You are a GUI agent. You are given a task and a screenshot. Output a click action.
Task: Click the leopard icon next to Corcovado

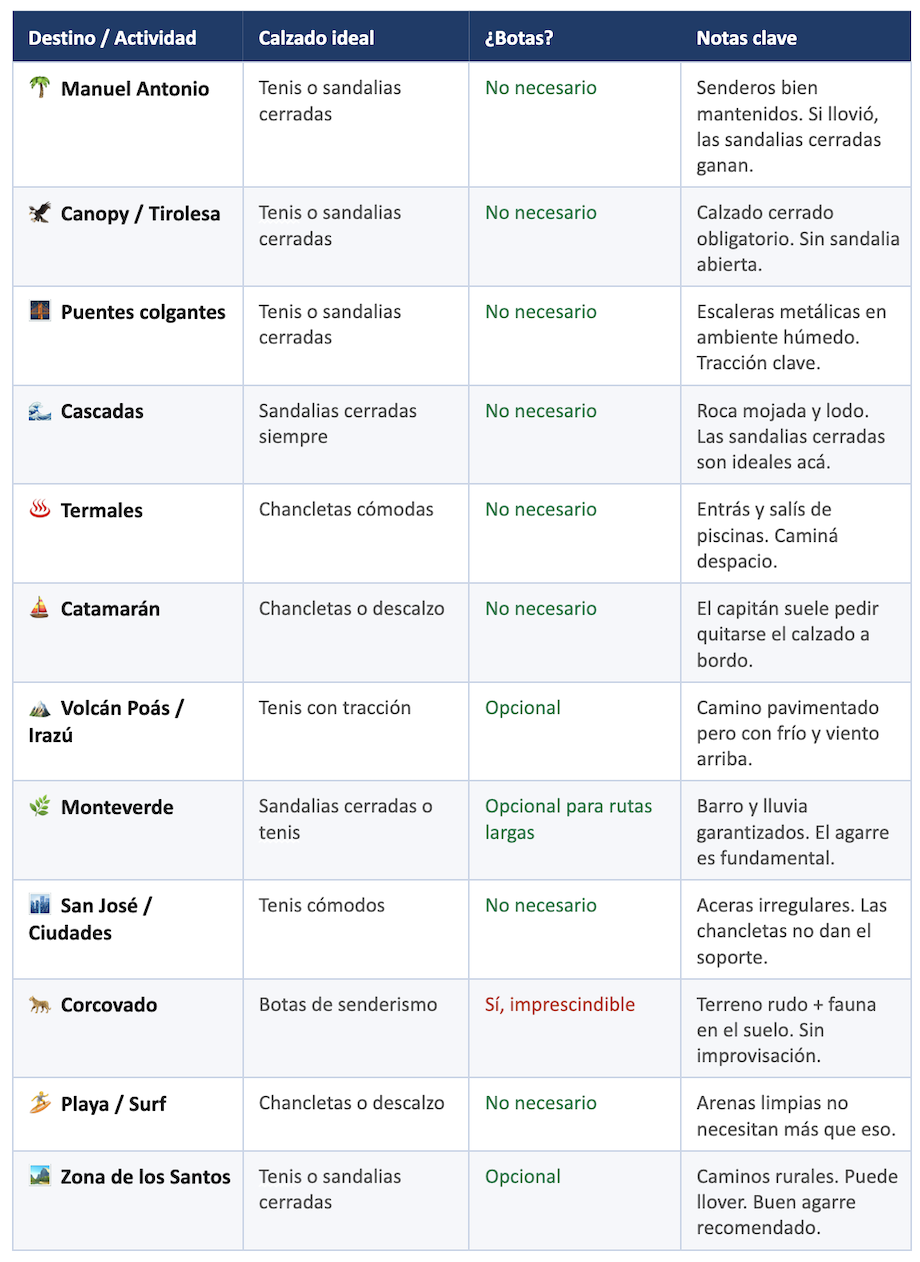click(x=39, y=1004)
